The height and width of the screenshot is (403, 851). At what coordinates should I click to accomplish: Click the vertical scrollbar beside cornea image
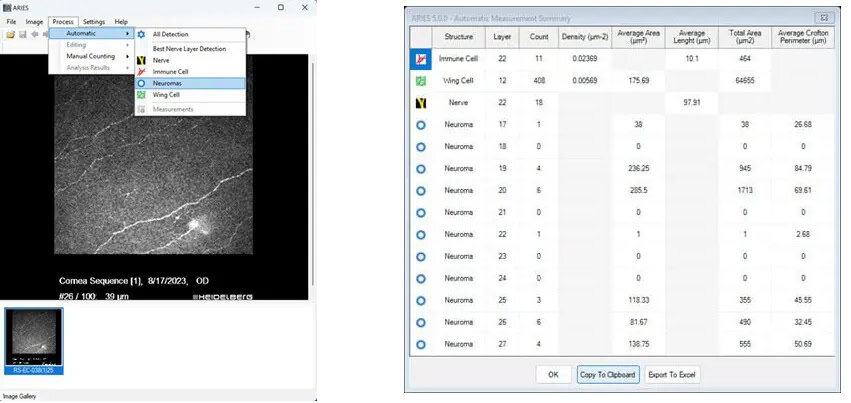(312, 174)
